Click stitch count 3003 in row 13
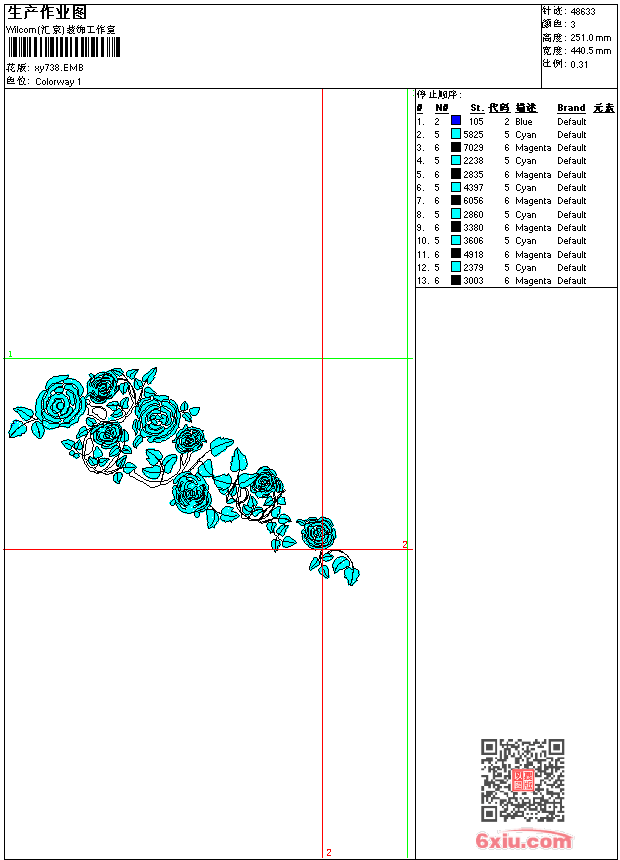The width and height of the screenshot is (620, 860). point(473,281)
